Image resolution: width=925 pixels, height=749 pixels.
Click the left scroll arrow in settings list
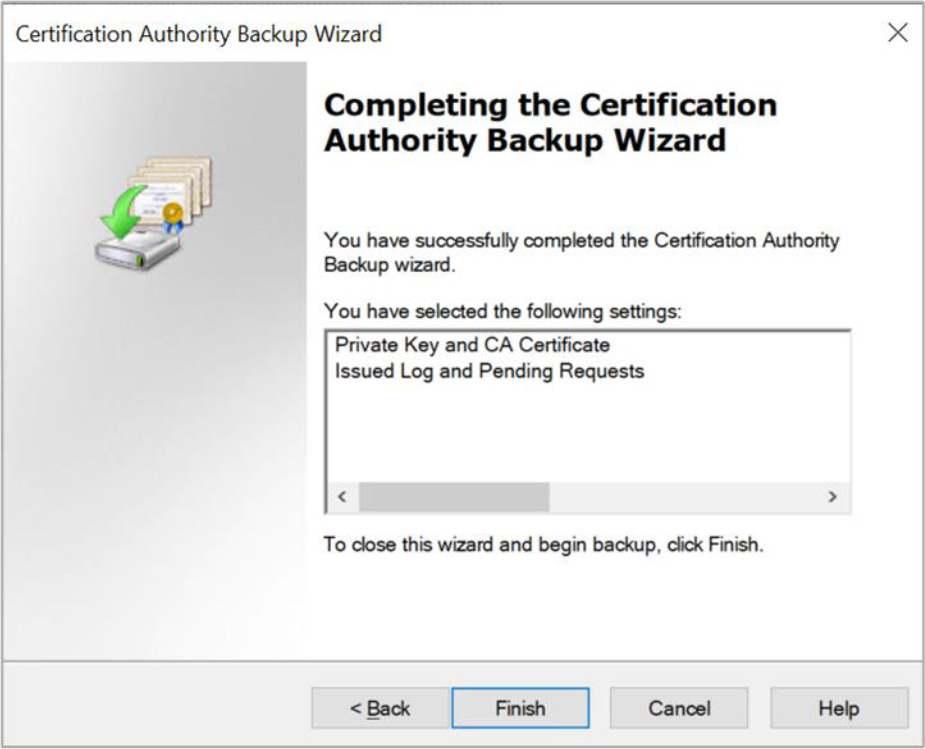(x=341, y=497)
